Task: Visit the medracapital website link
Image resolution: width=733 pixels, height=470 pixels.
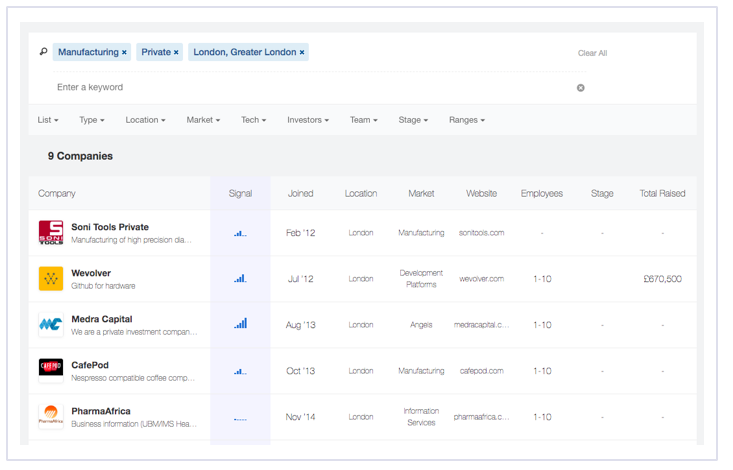Action: [481, 325]
